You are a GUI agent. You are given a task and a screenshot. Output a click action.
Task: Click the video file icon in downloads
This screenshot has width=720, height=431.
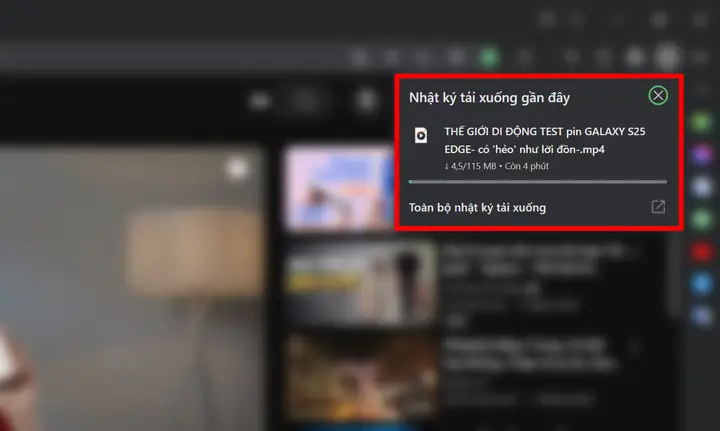(x=421, y=135)
